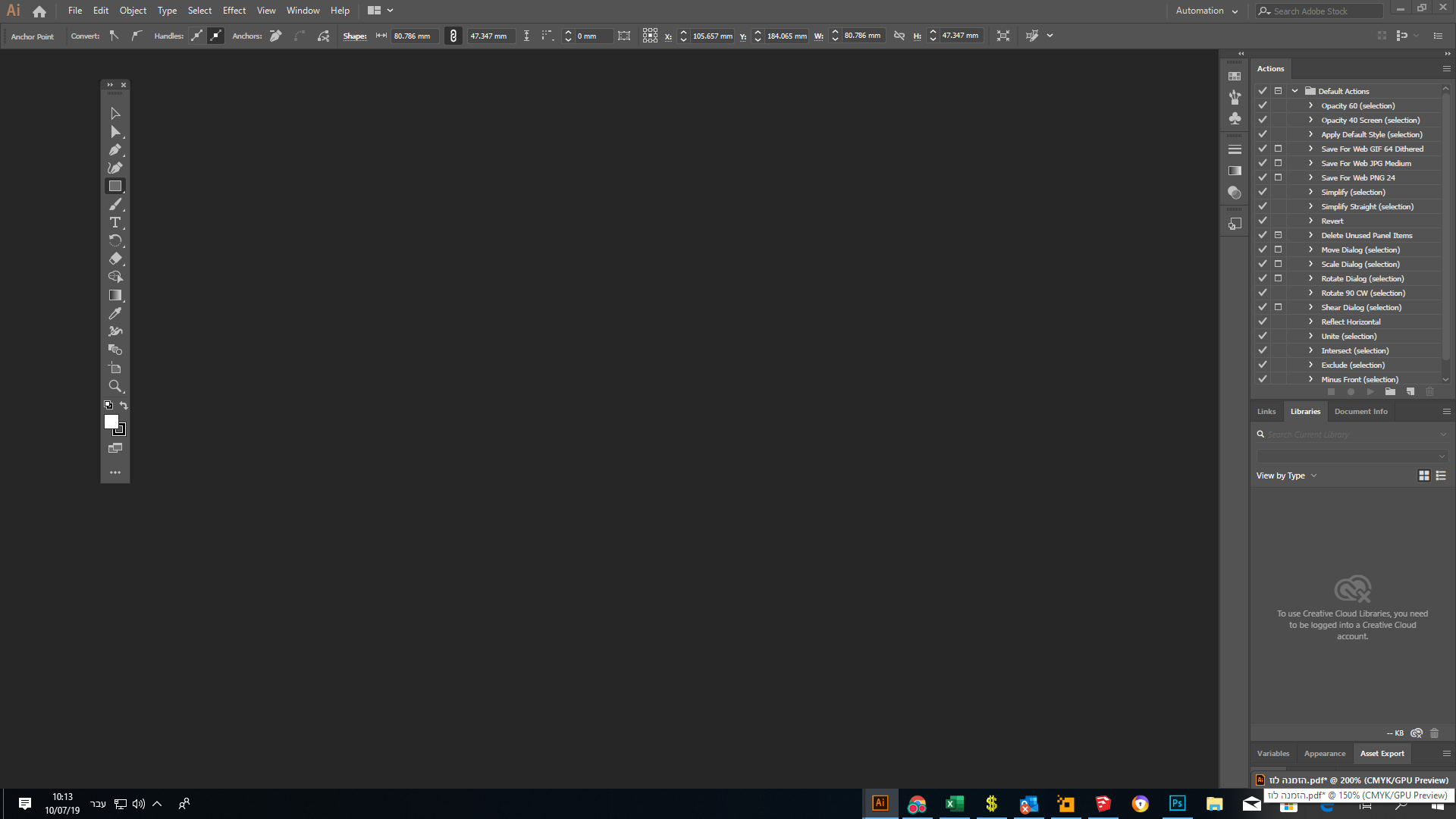Toggle dialog box for Save For Web PNG 24
The width and height of the screenshot is (1456, 819).
click(1278, 177)
